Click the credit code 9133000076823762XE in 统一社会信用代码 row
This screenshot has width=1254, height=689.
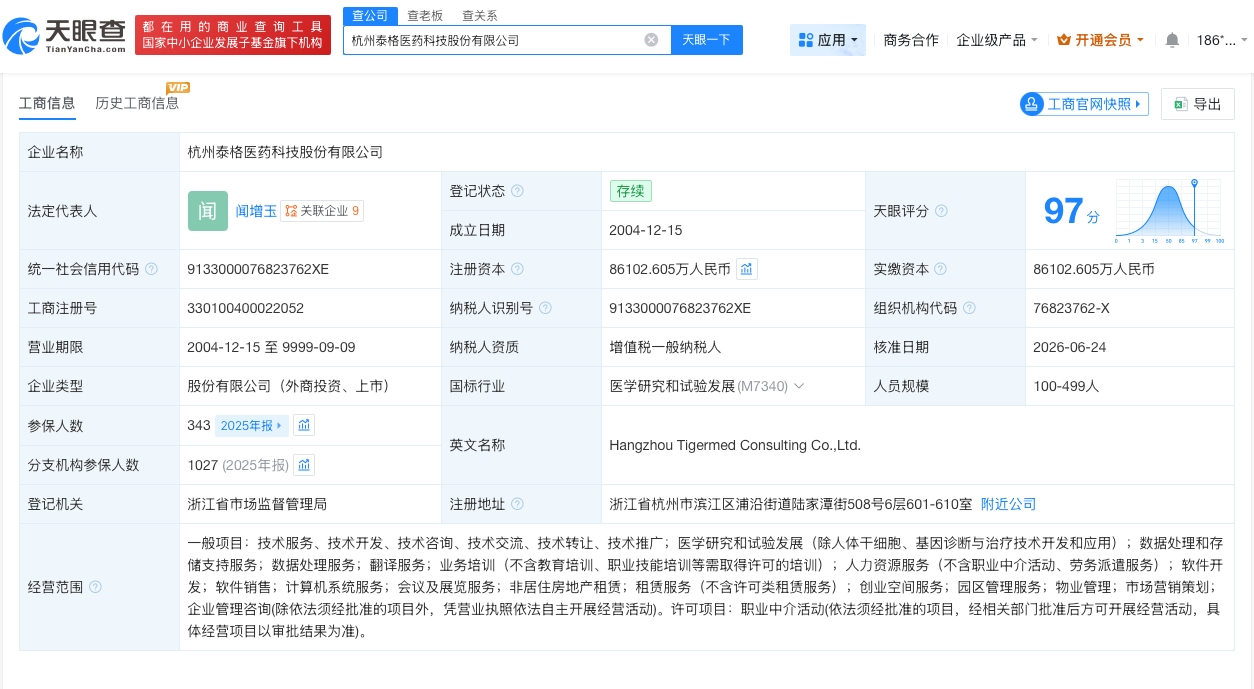258,269
